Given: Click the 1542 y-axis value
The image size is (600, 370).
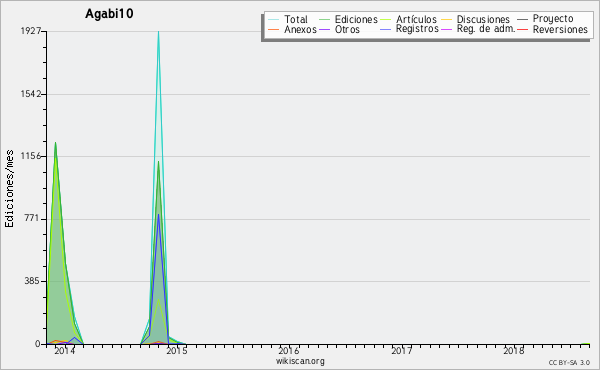Looking at the screenshot, I should pos(31,94).
